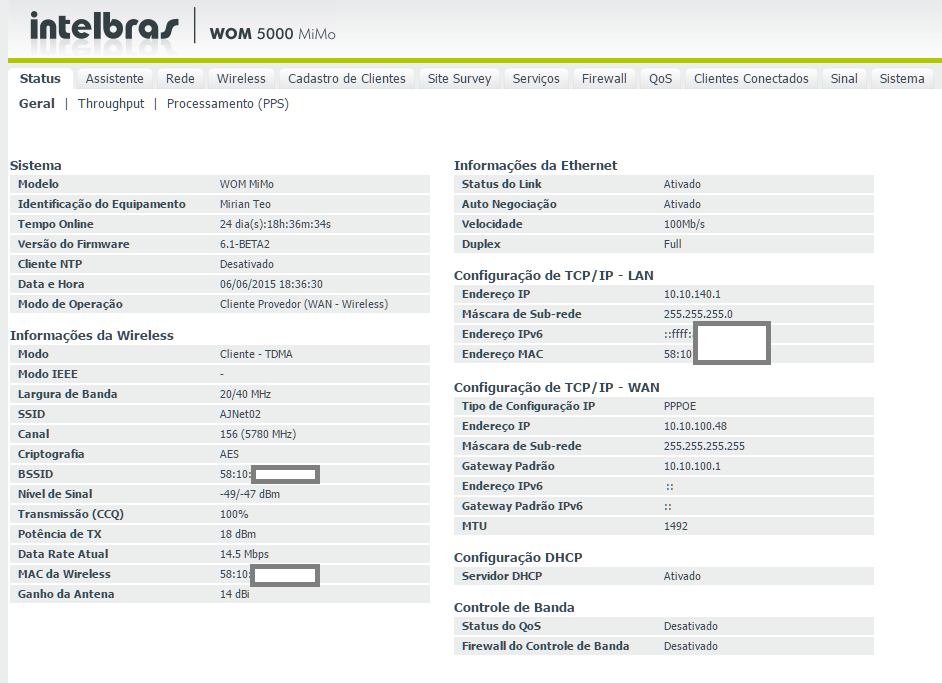942x683 pixels.
Task: Click the WOM 5000 MiMo product title
Action: click(272, 34)
